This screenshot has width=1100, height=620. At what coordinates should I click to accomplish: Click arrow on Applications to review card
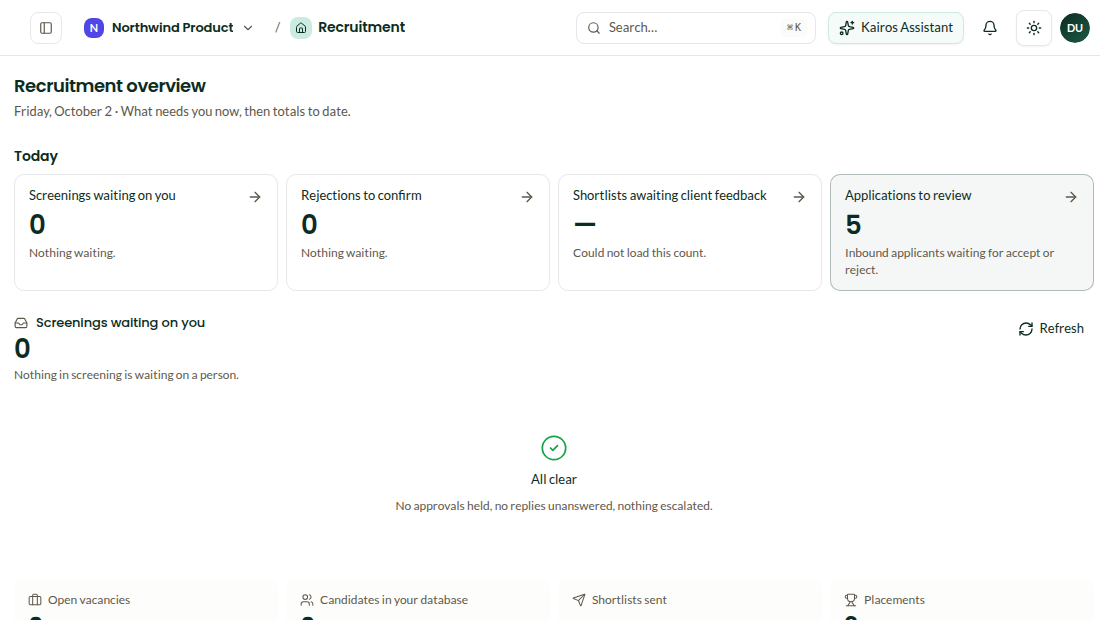pyautogui.click(x=1071, y=197)
